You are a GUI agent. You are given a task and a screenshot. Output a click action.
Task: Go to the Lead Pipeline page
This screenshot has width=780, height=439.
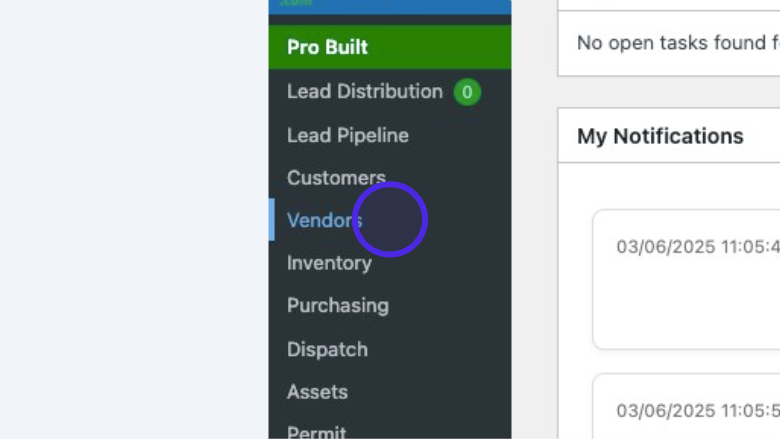[x=348, y=135]
